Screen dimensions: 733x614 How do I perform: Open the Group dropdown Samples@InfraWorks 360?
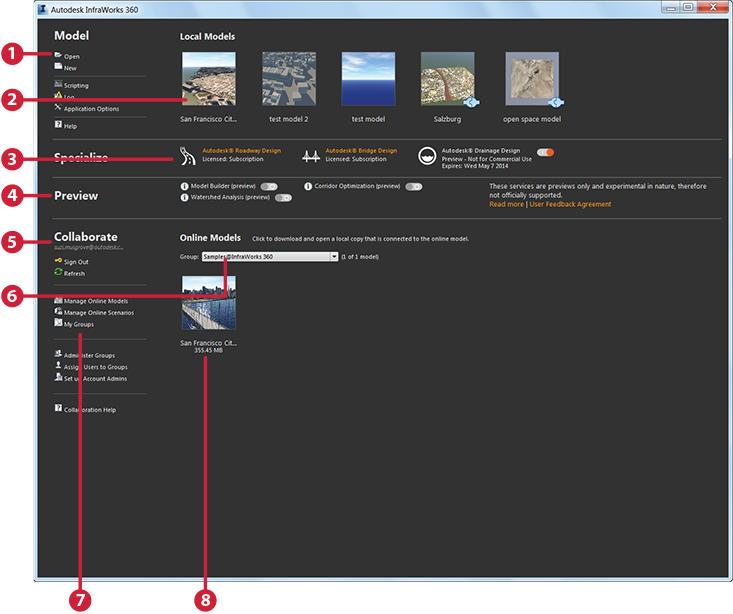click(270, 257)
